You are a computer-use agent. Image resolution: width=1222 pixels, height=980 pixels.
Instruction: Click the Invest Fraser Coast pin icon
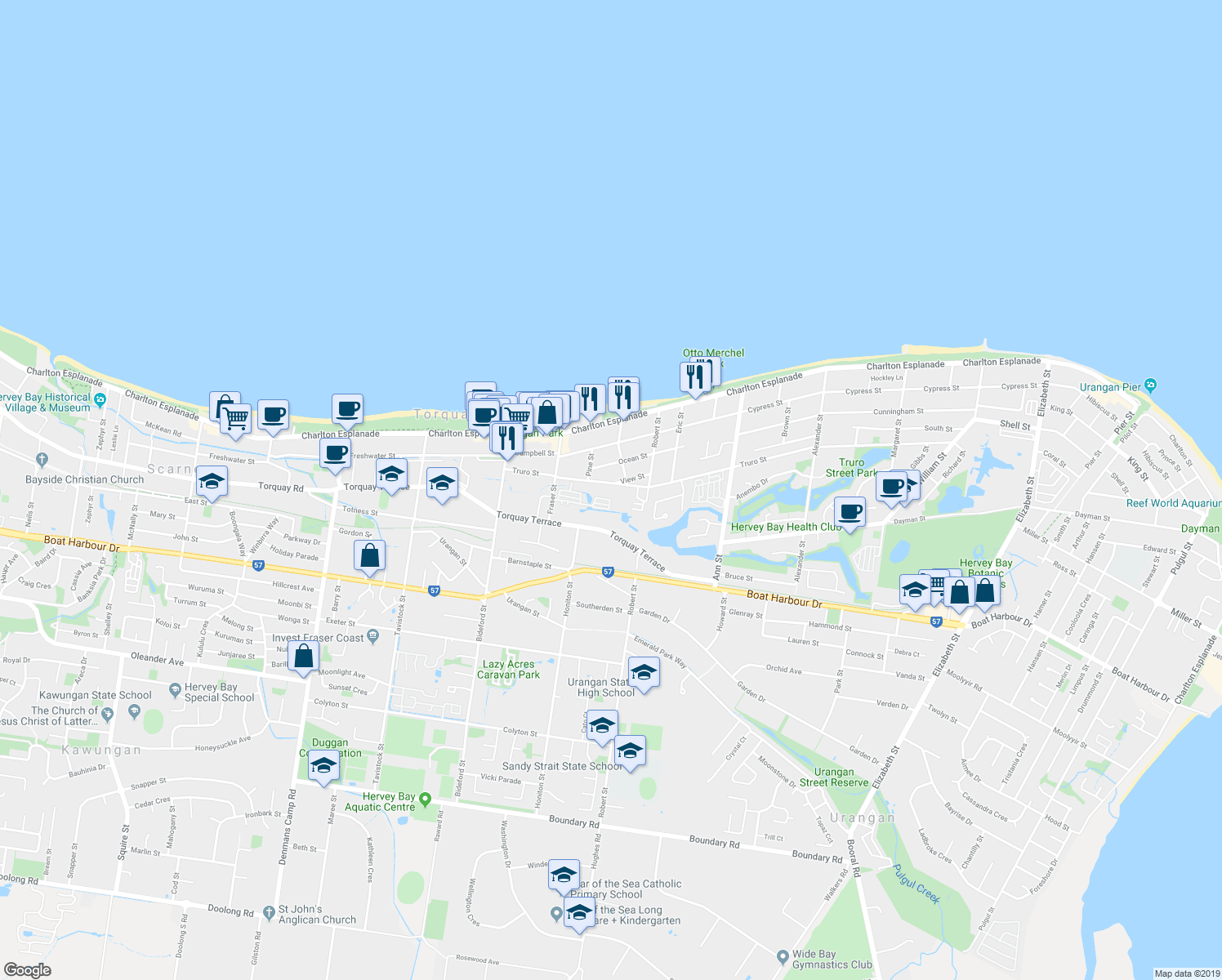click(373, 636)
